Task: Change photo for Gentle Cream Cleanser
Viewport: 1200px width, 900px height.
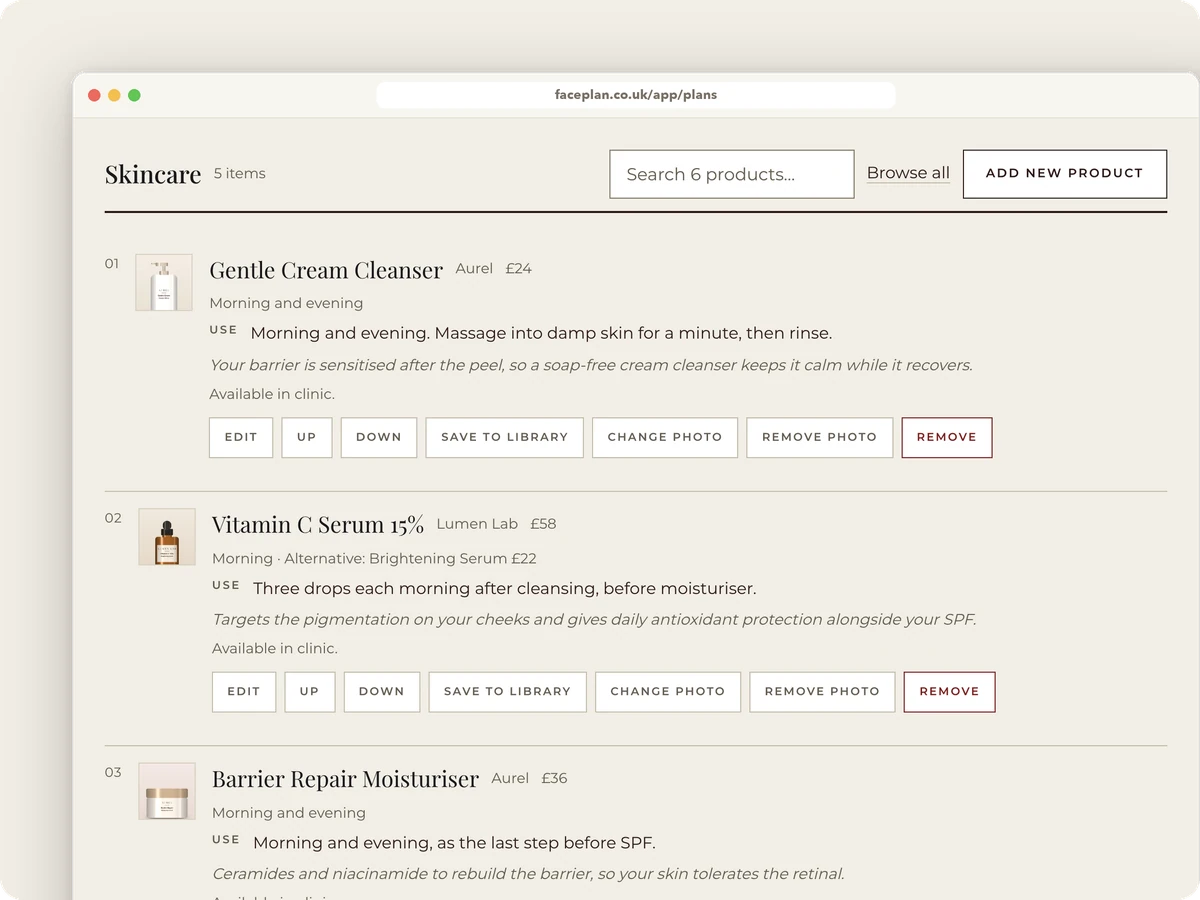Action: point(665,437)
